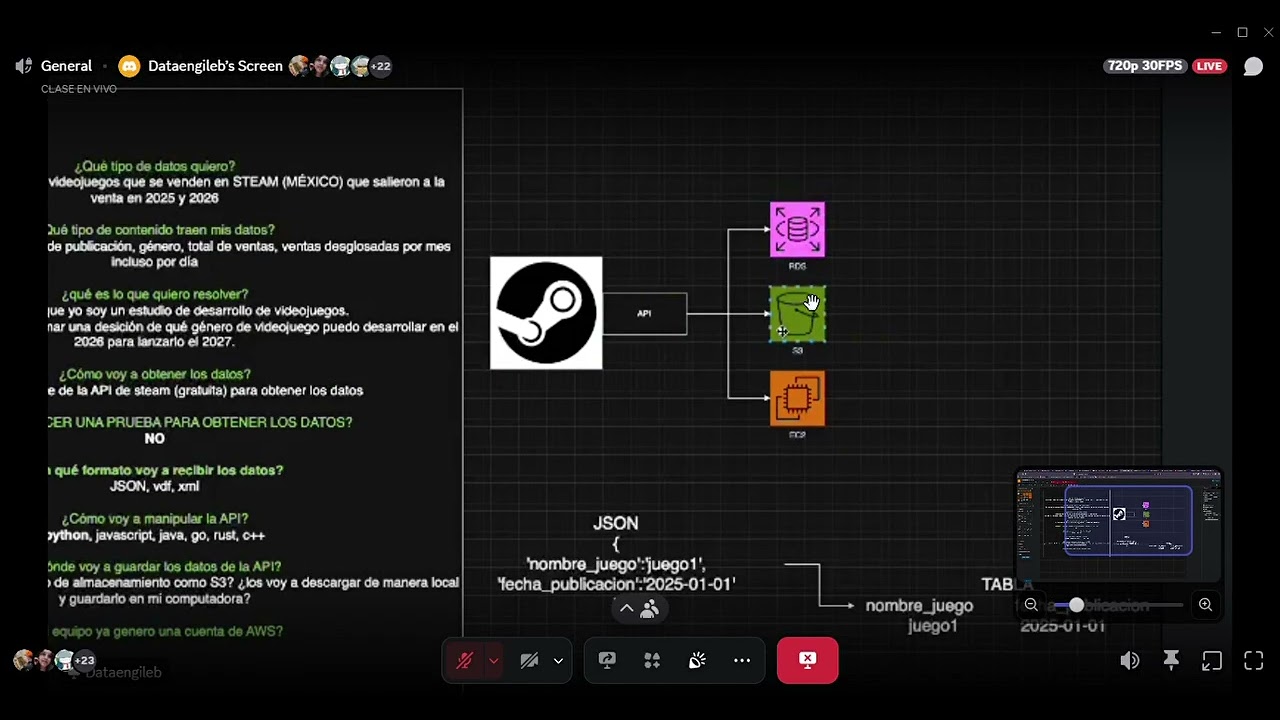The image size is (1280, 720).
Task: Toggle the camera on or off
Action: click(529, 660)
